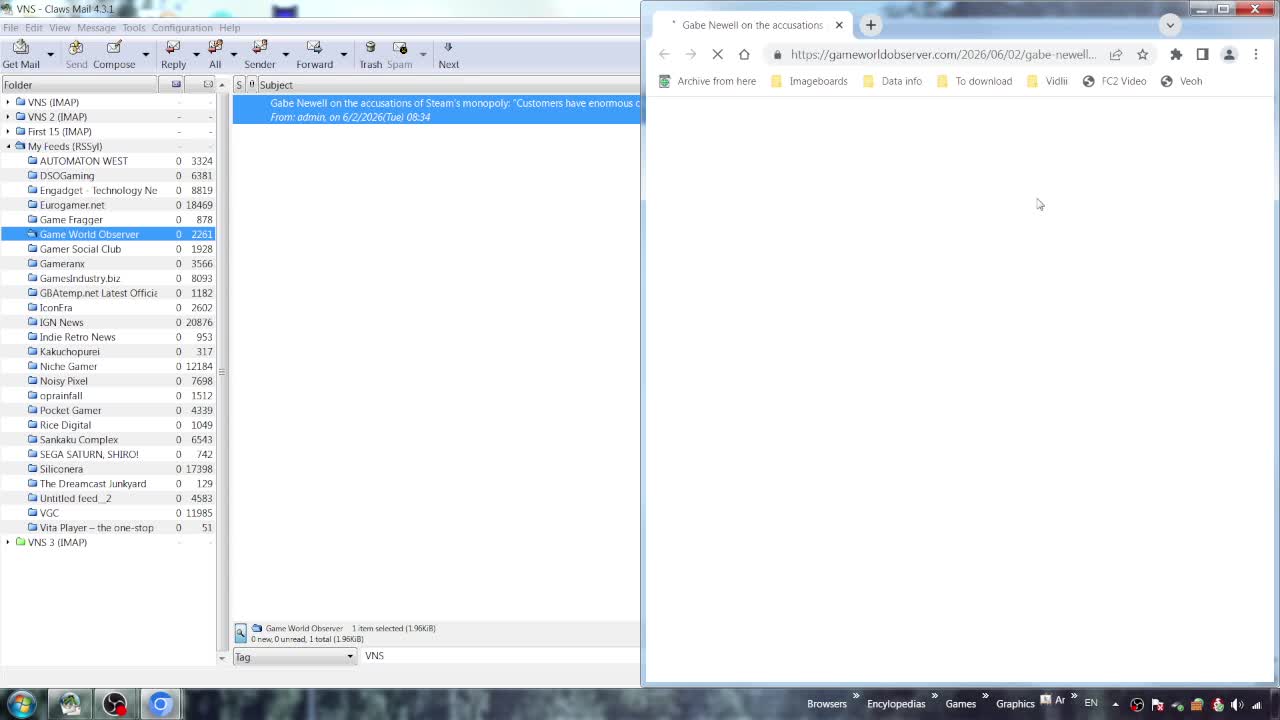Sort messages by Subject column header
The width and height of the screenshot is (1280, 720).
pyautogui.click(x=450, y=85)
